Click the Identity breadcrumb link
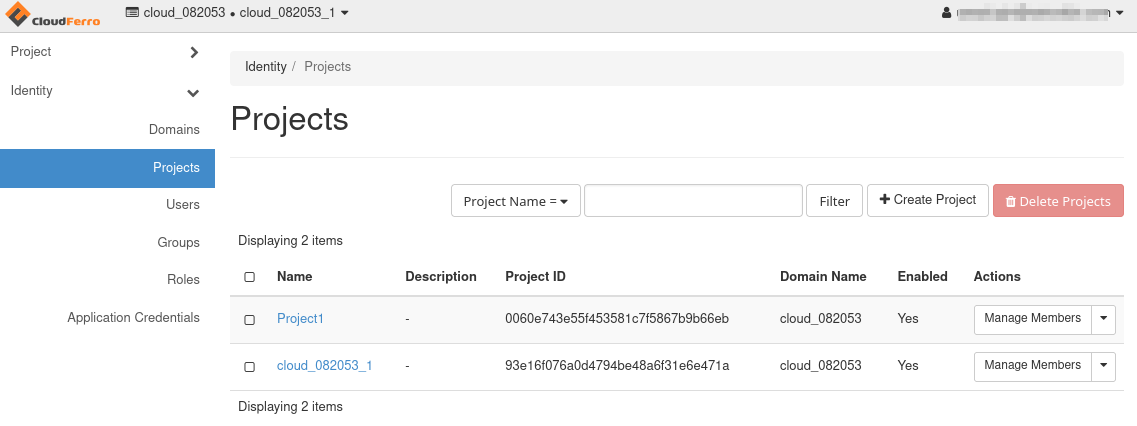Screen dimensions: 1137x426 (266, 67)
